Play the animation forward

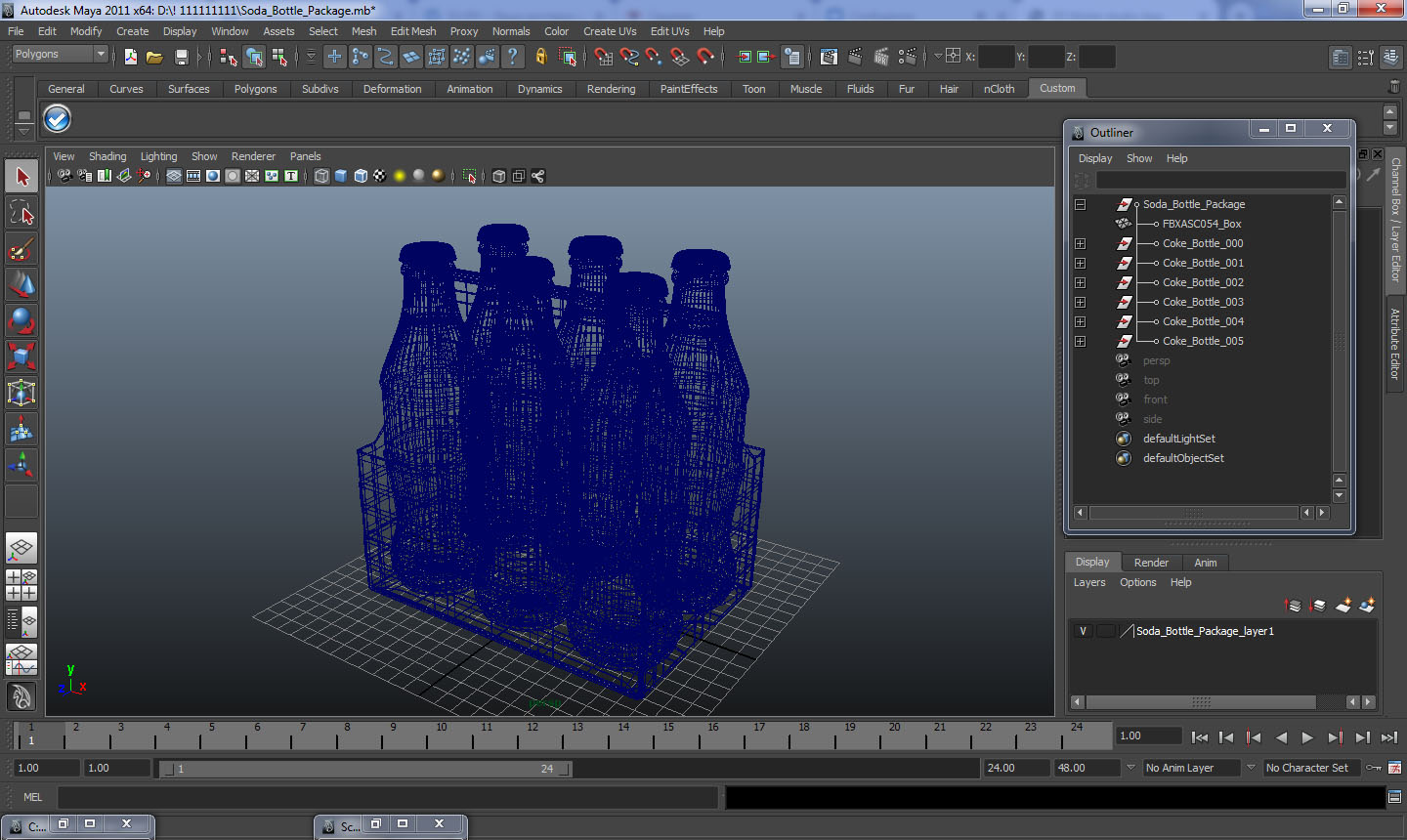(x=1307, y=737)
